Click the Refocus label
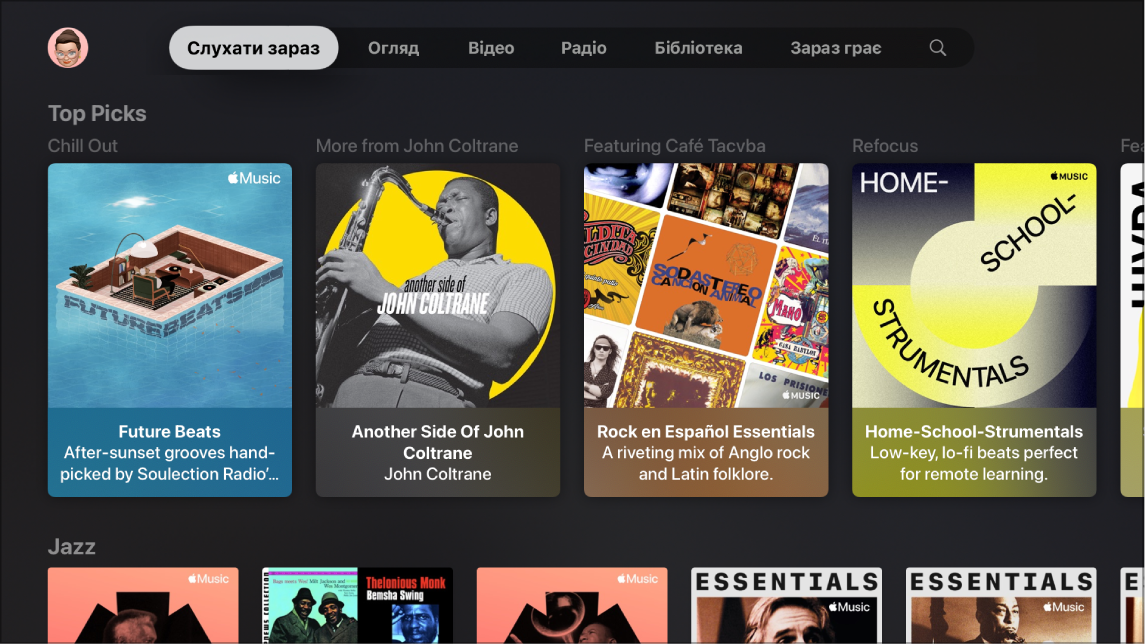Viewport: 1146px width, 644px height. [885, 145]
